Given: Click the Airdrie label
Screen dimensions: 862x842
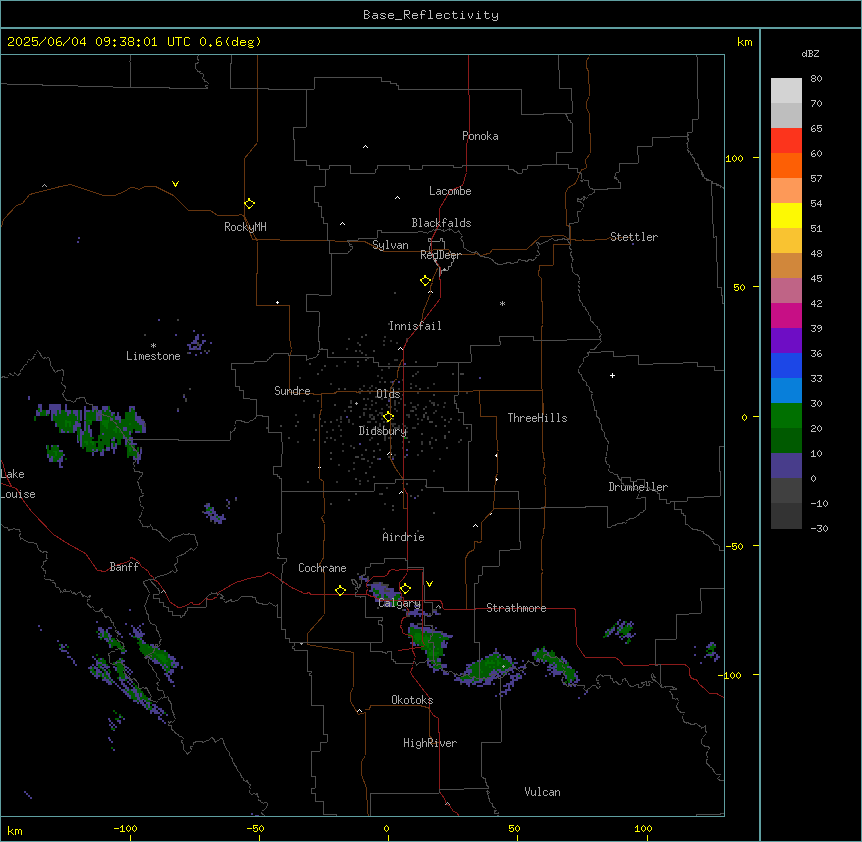Looking at the screenshot, I should 404,537.
